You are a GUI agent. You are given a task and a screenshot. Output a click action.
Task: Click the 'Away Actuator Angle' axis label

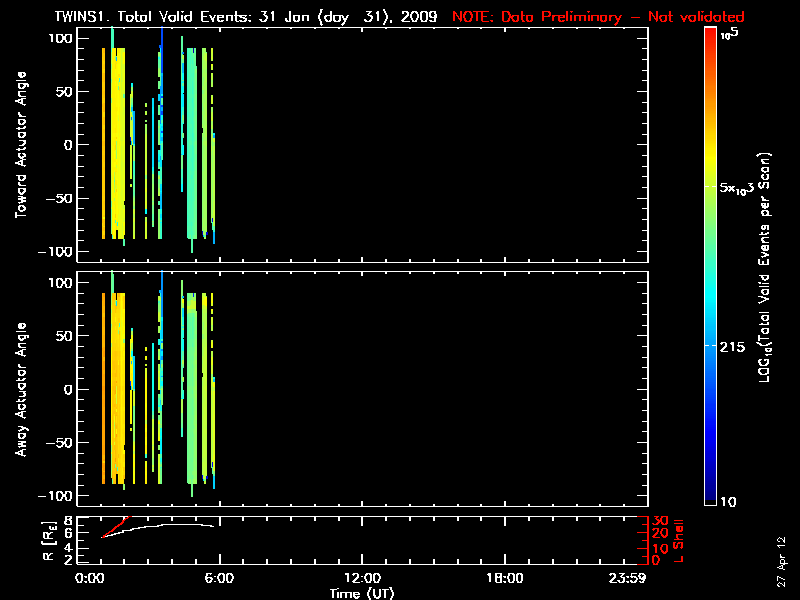(x=20, y=390)
